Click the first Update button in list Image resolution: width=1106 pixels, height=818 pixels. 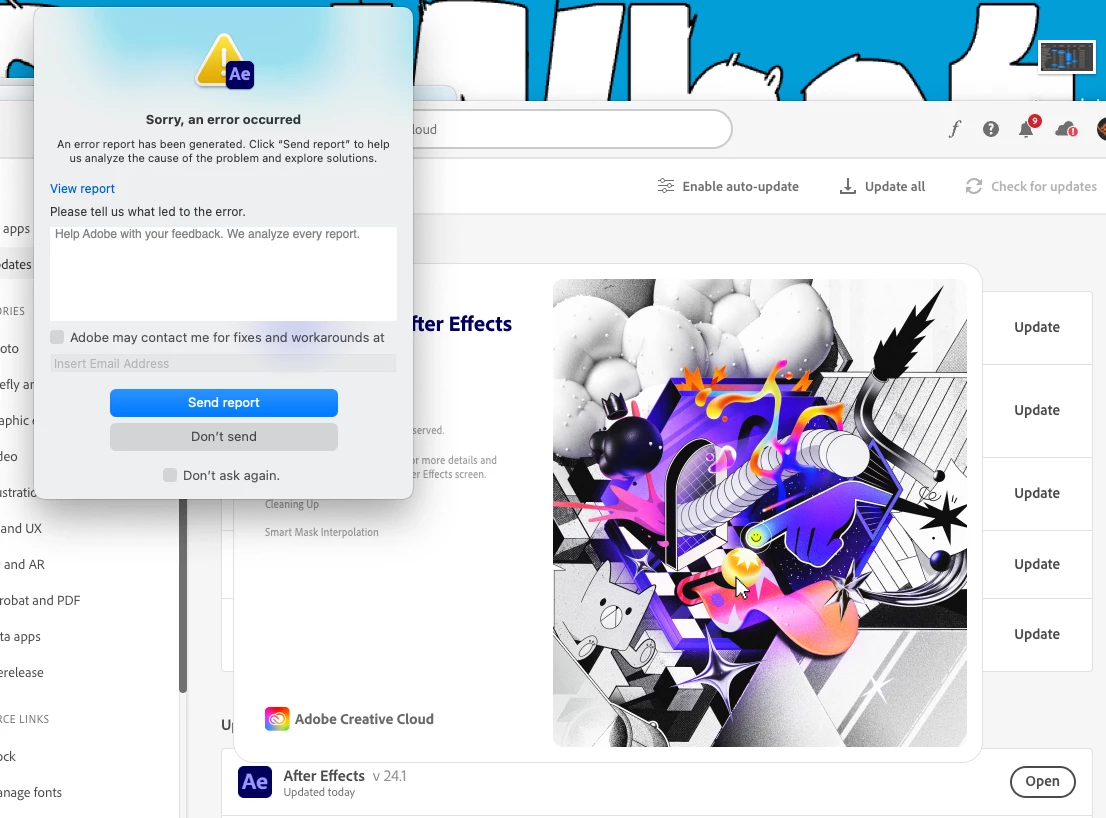pos(1037,327)
